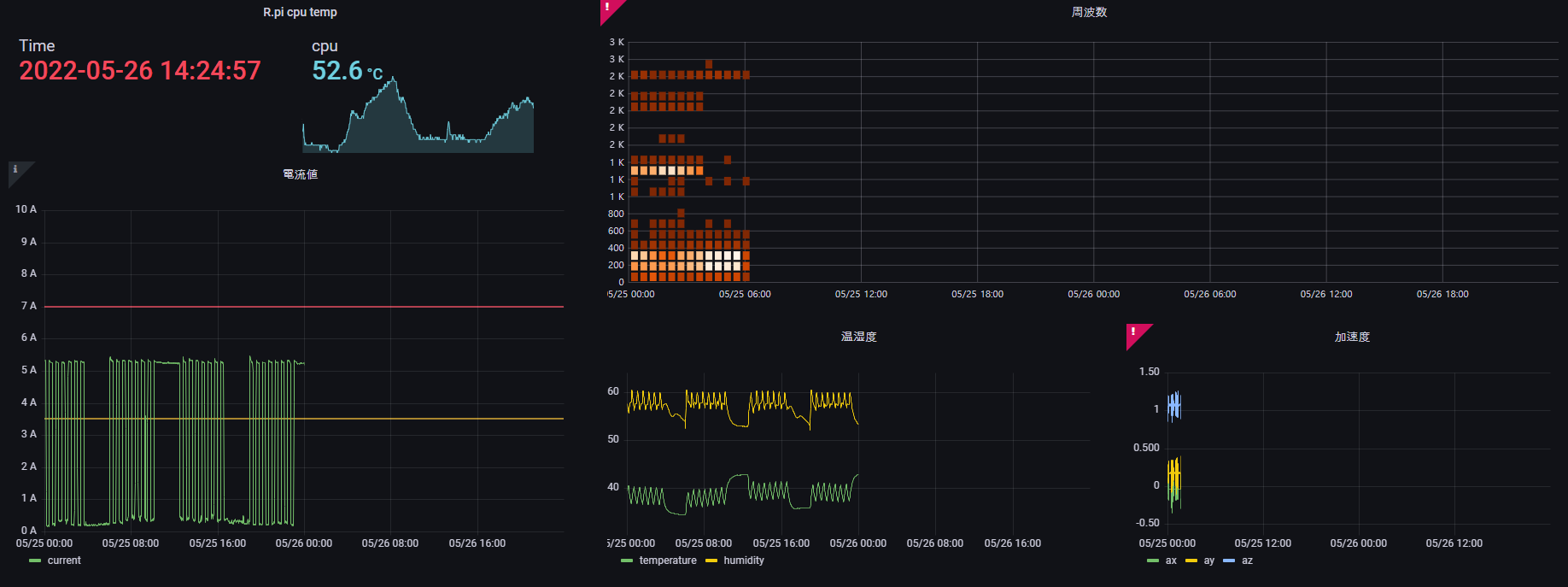Viewport: 1568px width, 587px height.
Task: Click the red 7 A threshold line
Action: pos(304,307)
